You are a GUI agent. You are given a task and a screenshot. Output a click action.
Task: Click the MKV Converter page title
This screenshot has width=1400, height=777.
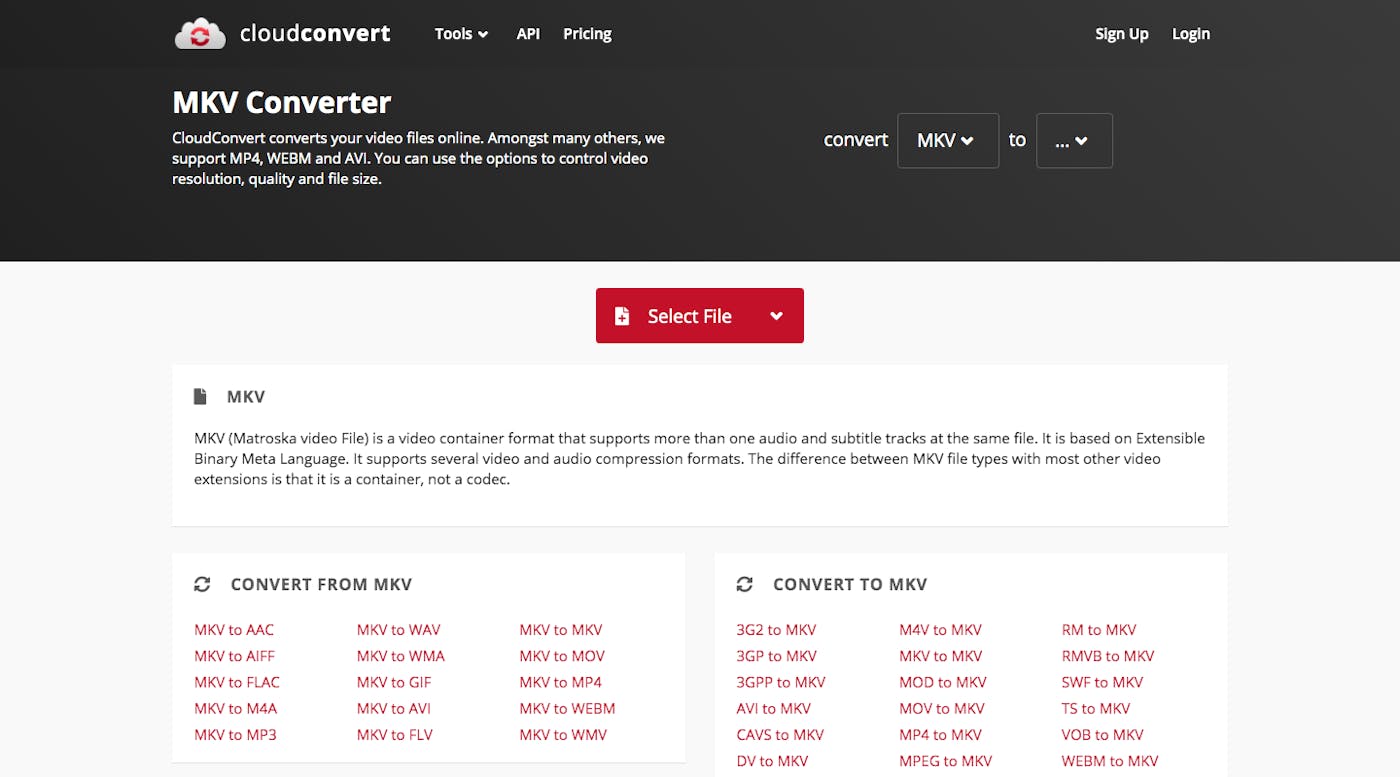[x=282, y=102]
